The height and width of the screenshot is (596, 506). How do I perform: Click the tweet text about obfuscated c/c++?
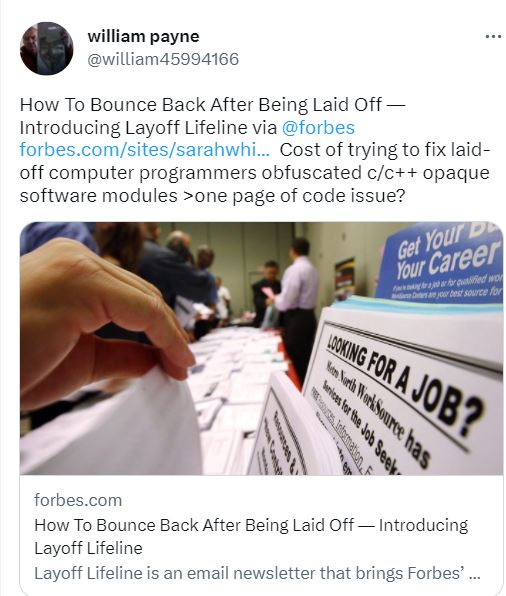point(255,173)
